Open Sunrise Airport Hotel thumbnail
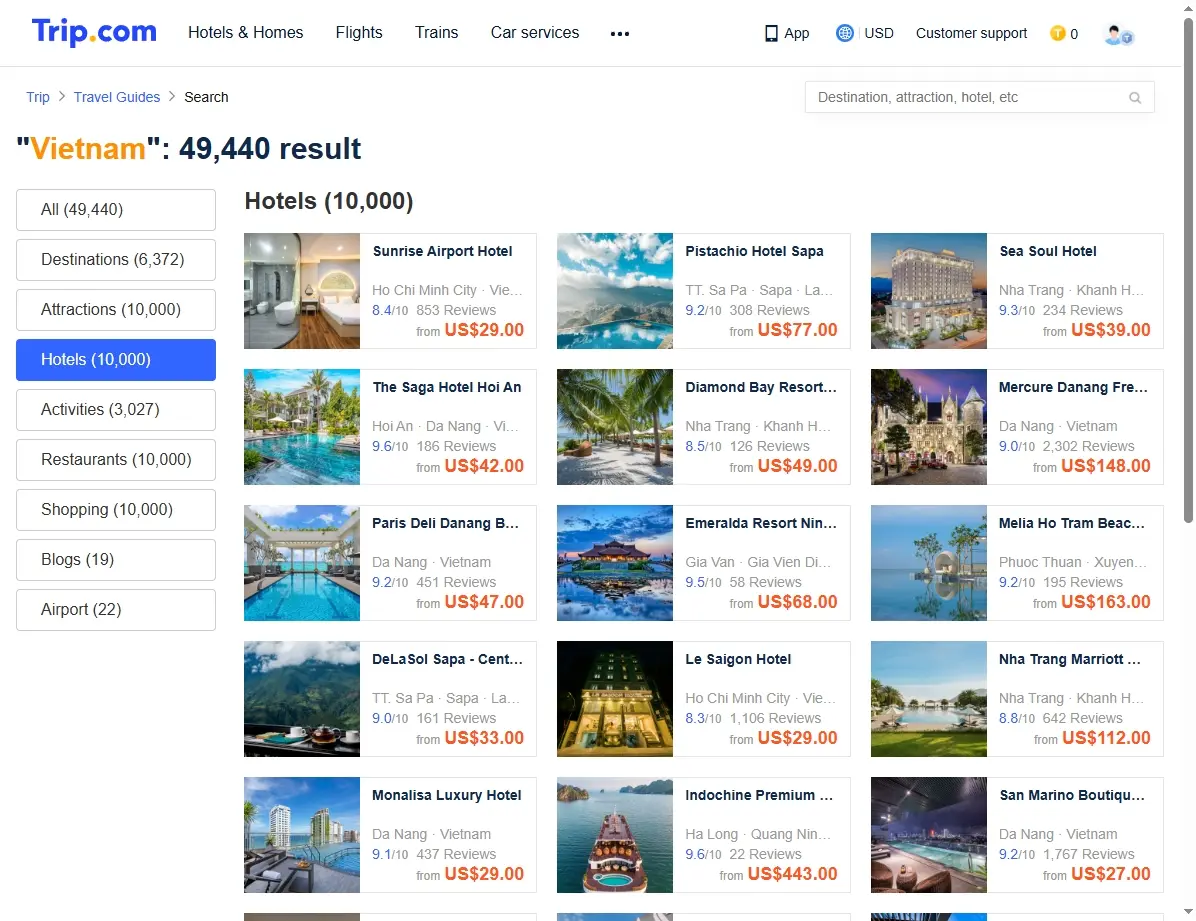The width and height of the screenshot is (1196, 921). [302, 291]
